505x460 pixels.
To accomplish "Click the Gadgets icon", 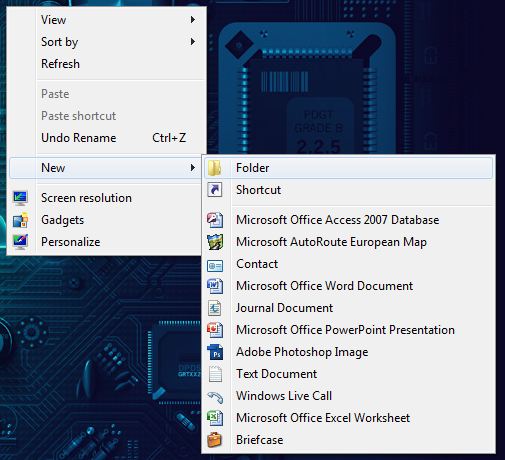I will pyautogui.click(x=20, y=220).
